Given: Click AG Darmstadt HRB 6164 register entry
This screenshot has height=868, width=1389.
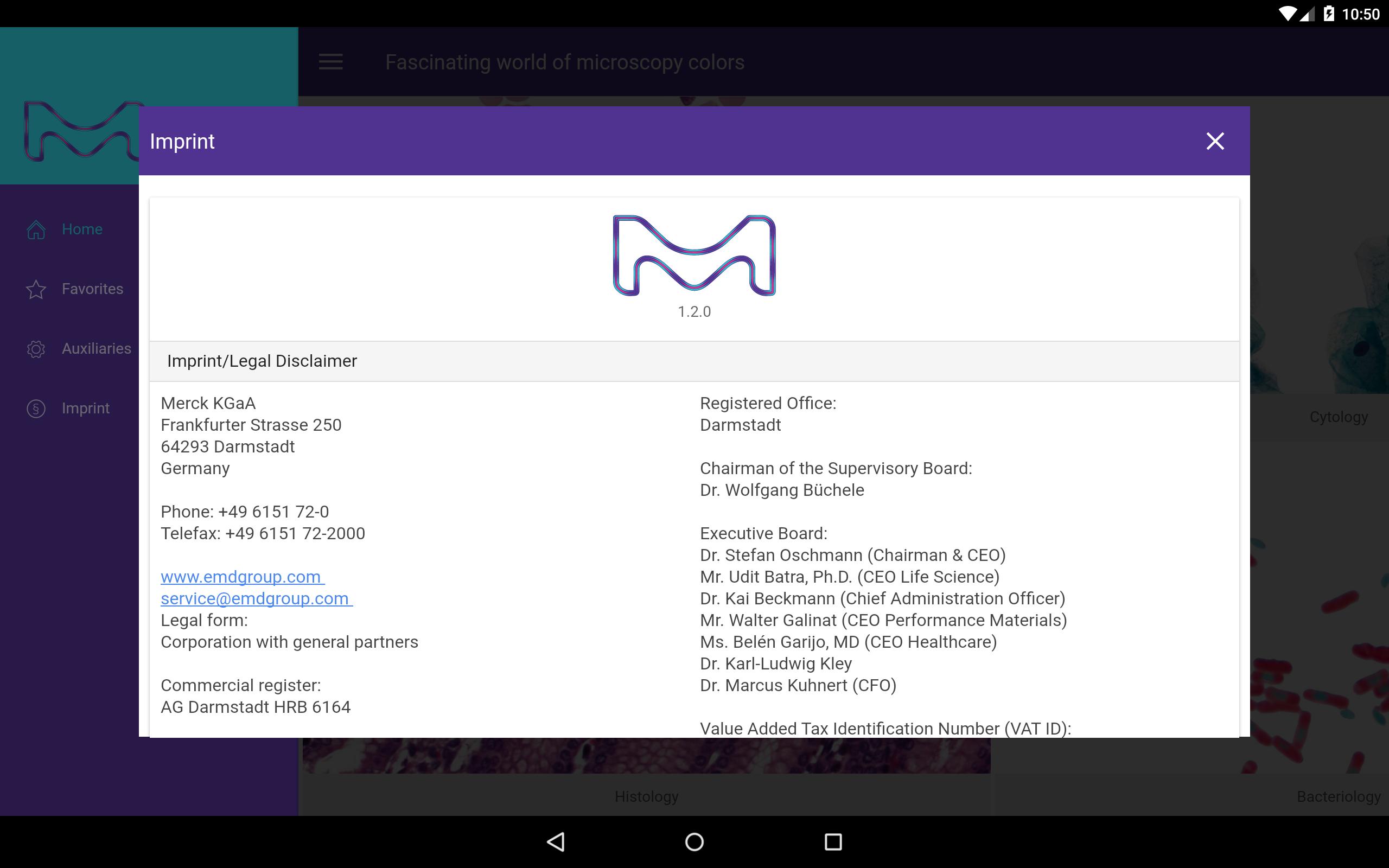Looking at the screenshot, I should click(256, 707).
